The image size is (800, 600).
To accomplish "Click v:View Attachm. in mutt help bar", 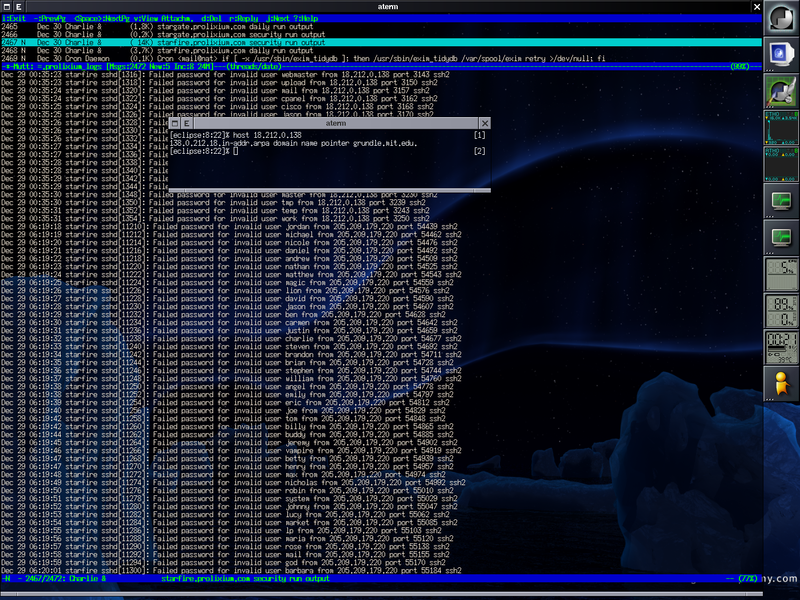I will pos(163,18).
